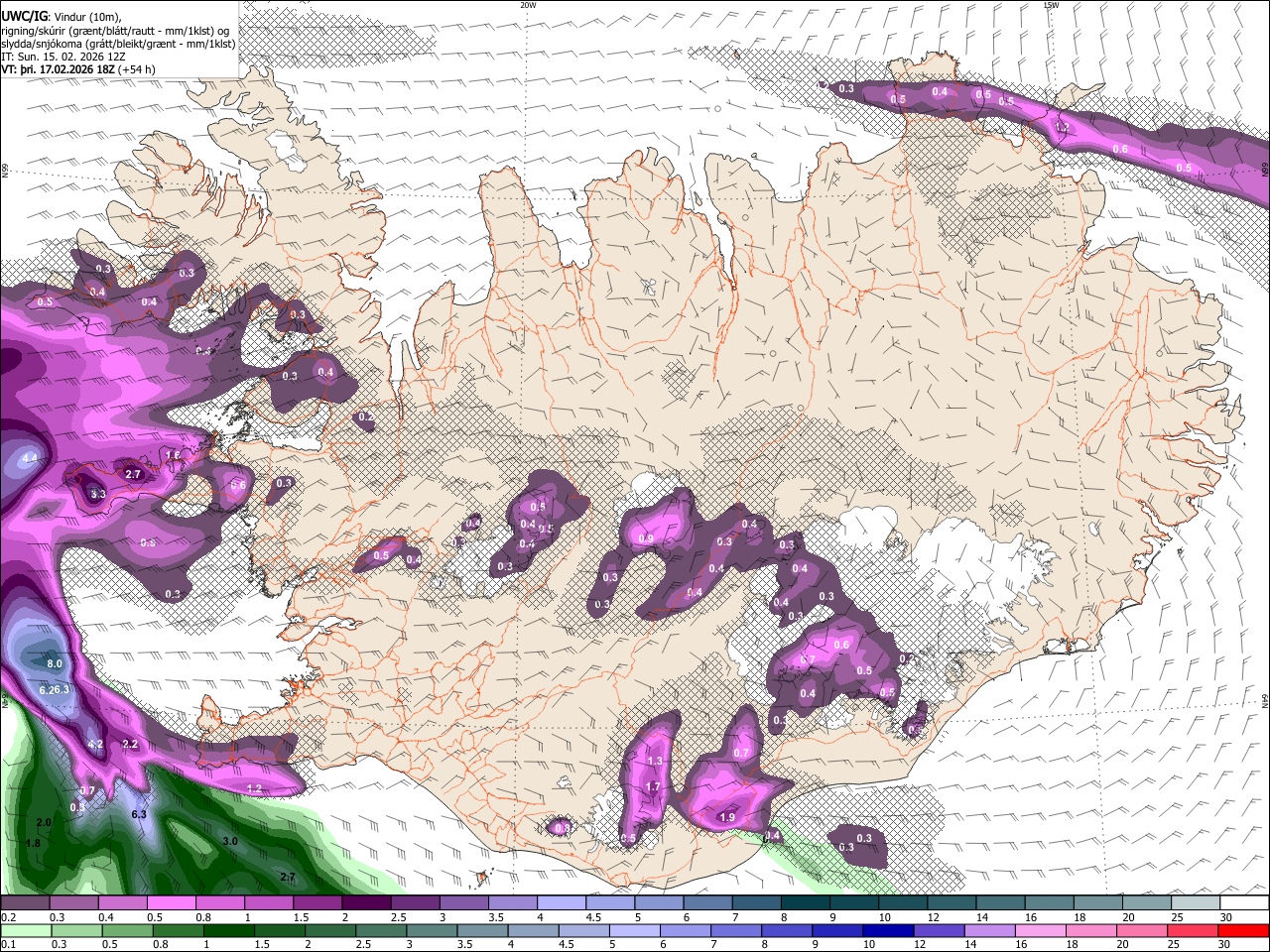Select the '3.0' value in the green rain area
The image size is (1270, 952).
[x=230, y=841]
